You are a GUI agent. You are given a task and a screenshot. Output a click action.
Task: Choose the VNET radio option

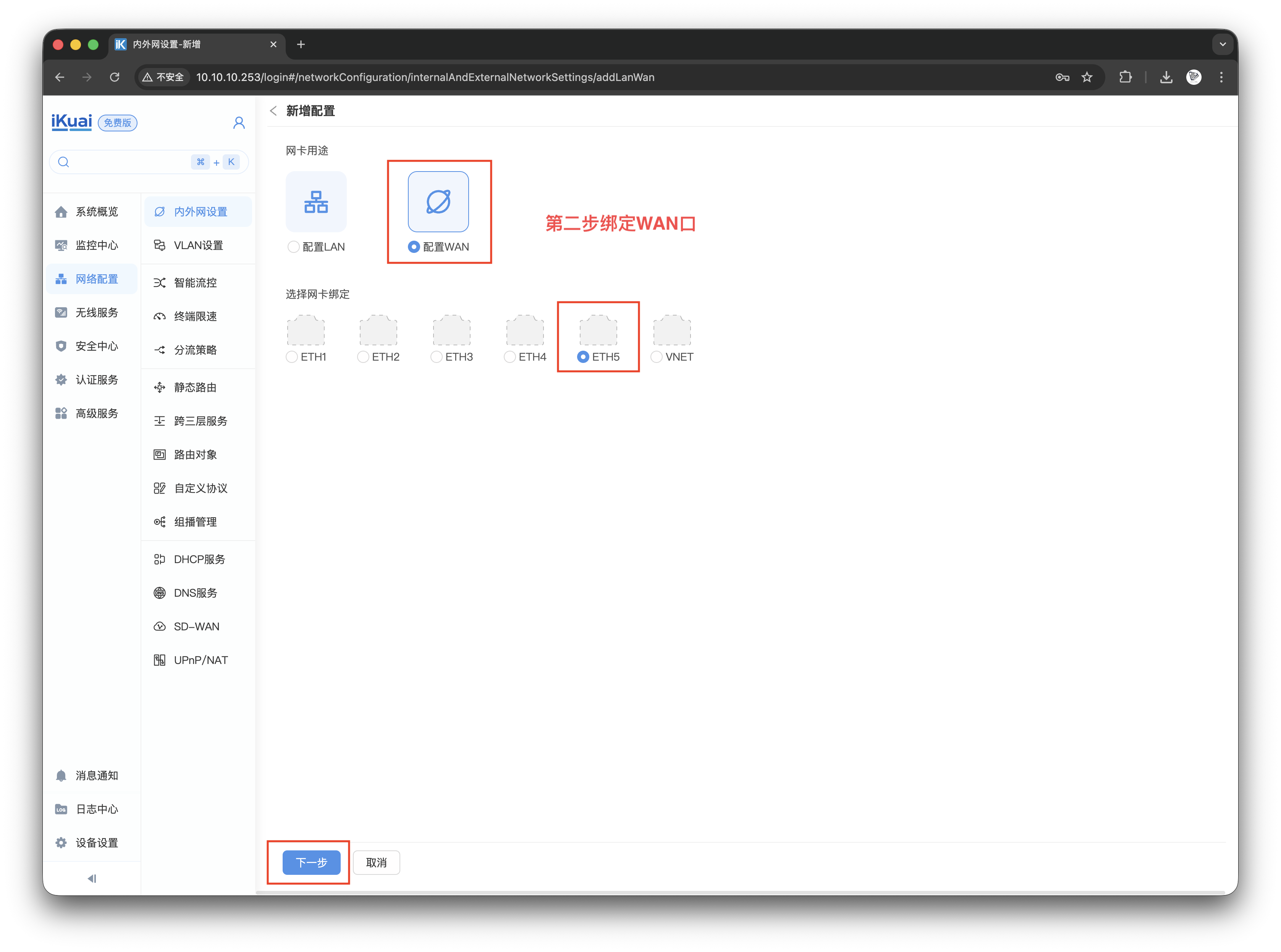point(657,357)
